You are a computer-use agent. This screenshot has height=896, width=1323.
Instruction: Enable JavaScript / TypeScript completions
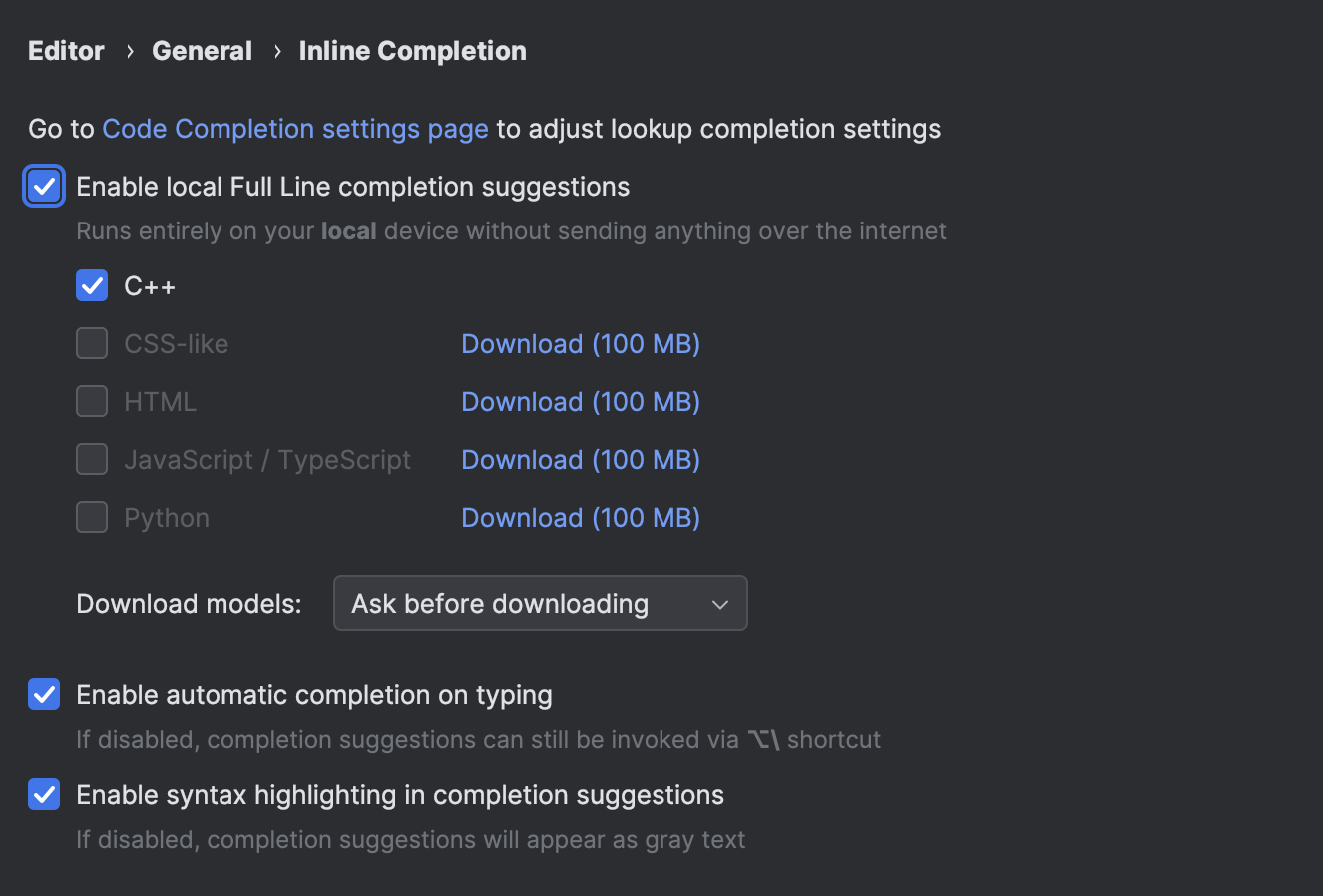pyautogui.click(x=91, y=459)
